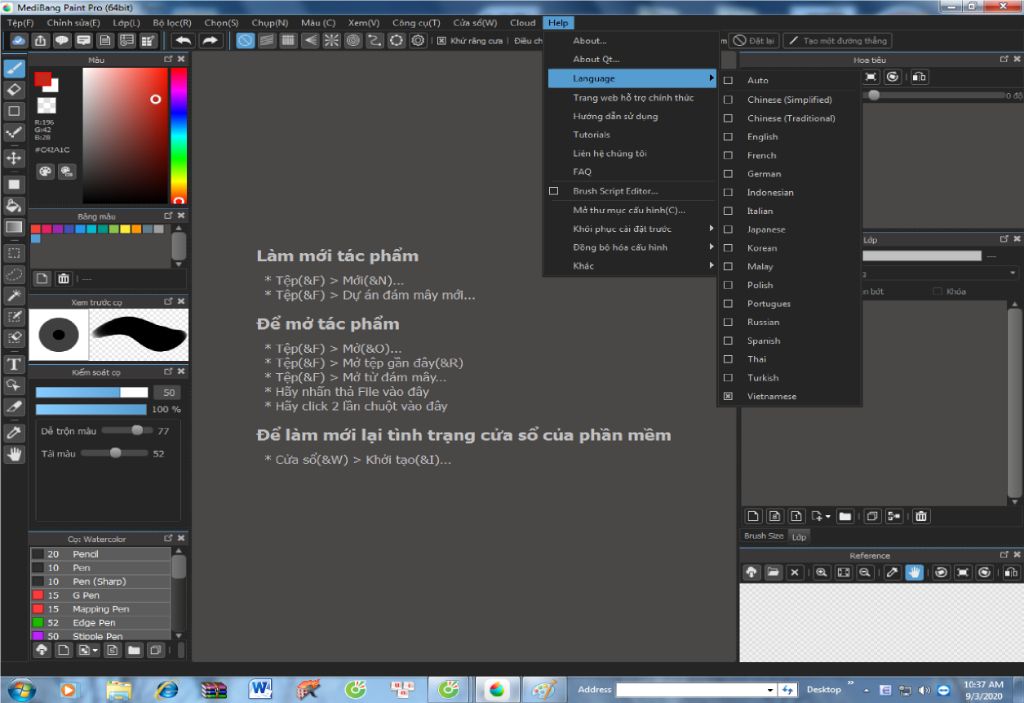1024x703 pixels.
Task: Open the taskbar Address dropdown arrow
Action: tap(771, 690)
